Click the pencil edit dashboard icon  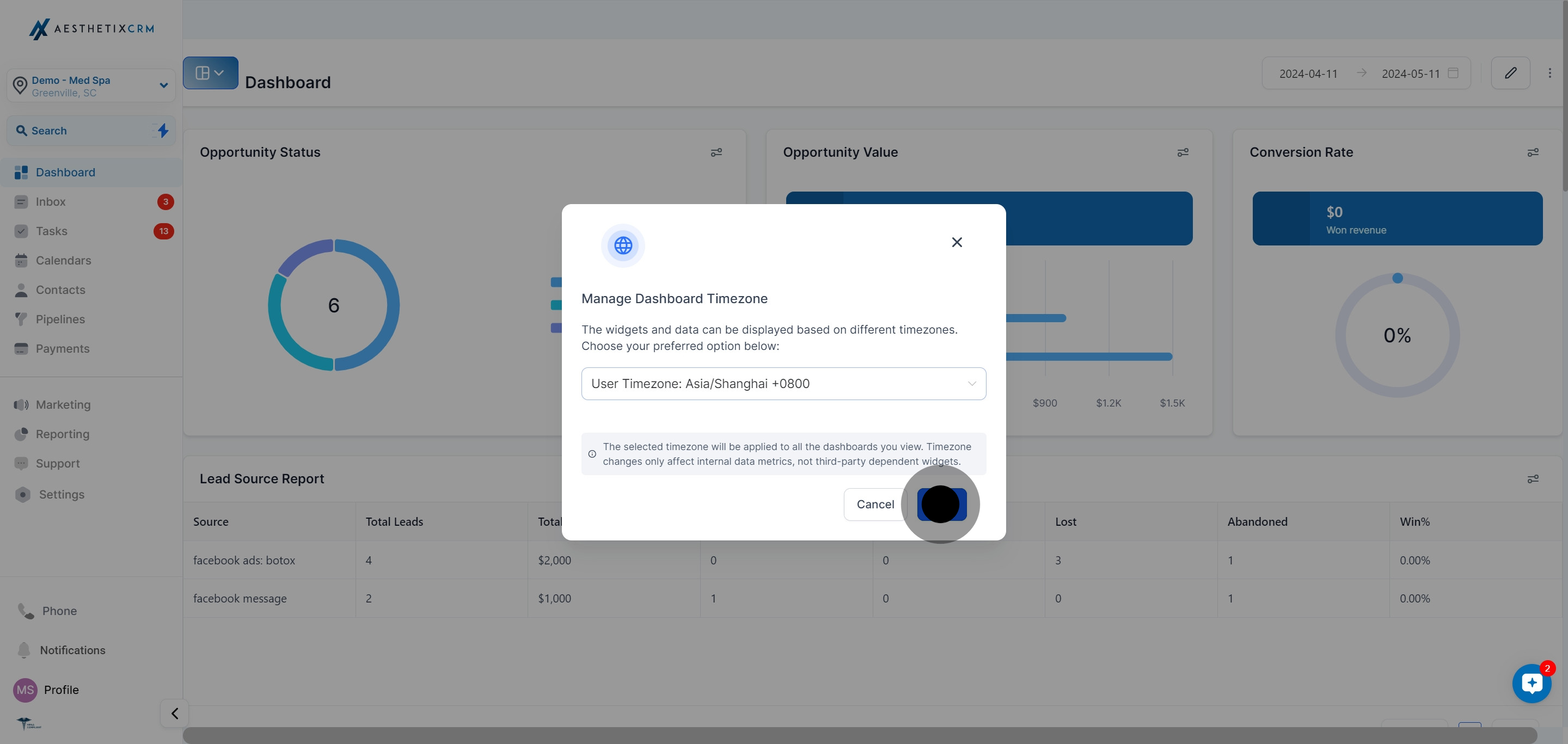pyautogui.click(x=1510, y=73)
